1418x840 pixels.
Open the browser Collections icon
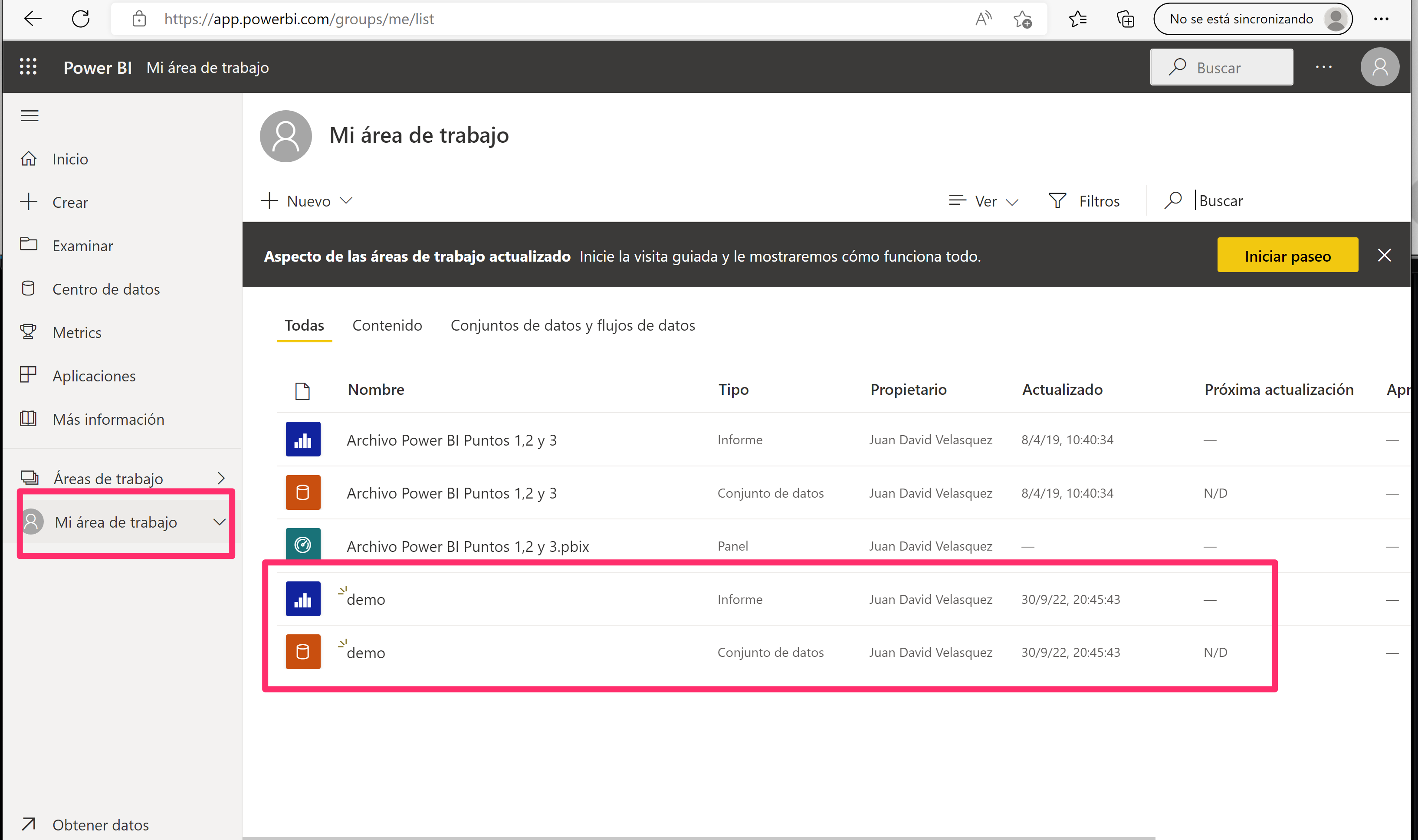coord(1126,19)
